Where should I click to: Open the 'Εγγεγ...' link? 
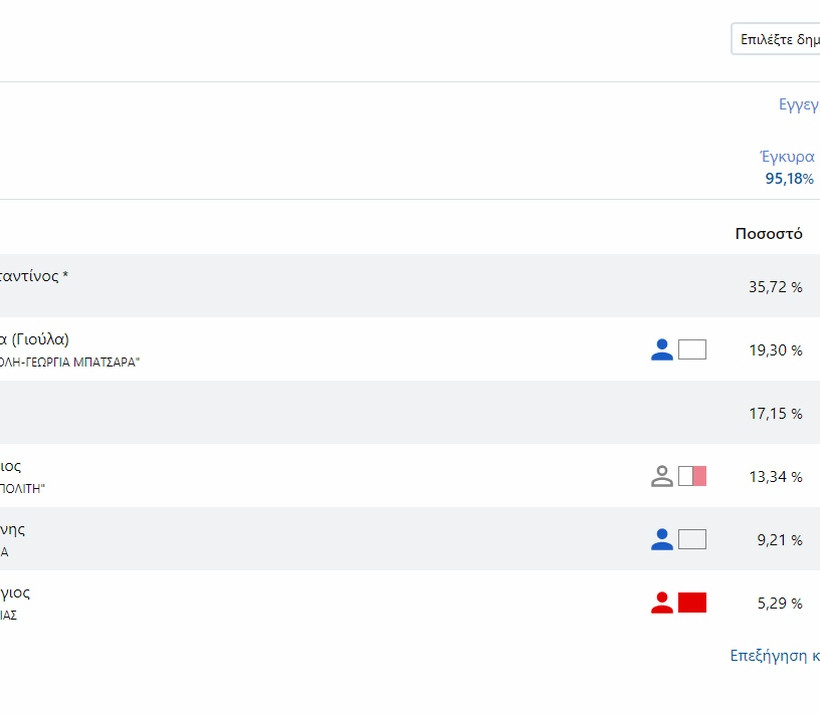point(798,104)
